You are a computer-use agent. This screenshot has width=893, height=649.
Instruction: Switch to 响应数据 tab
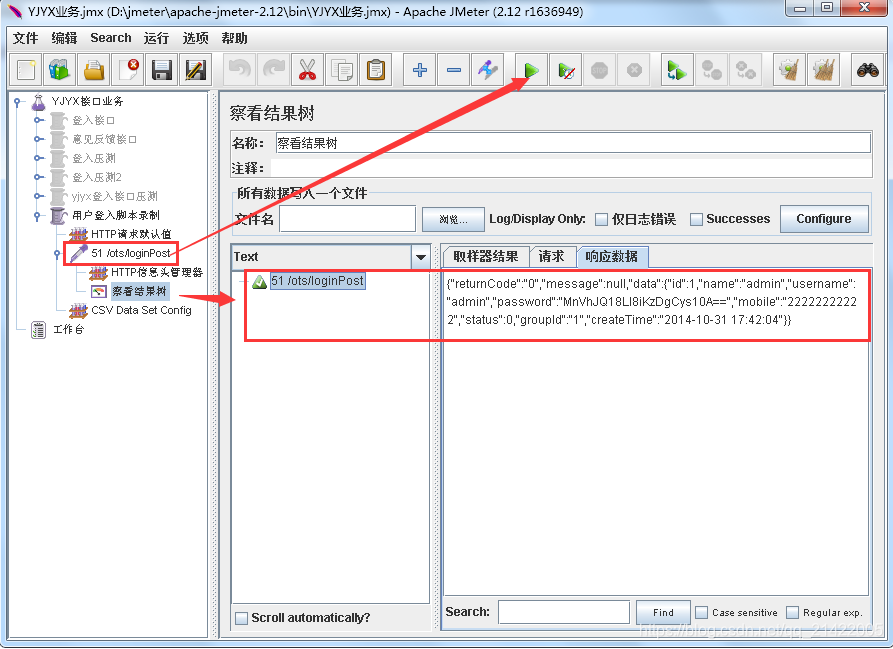click(612, 256)
